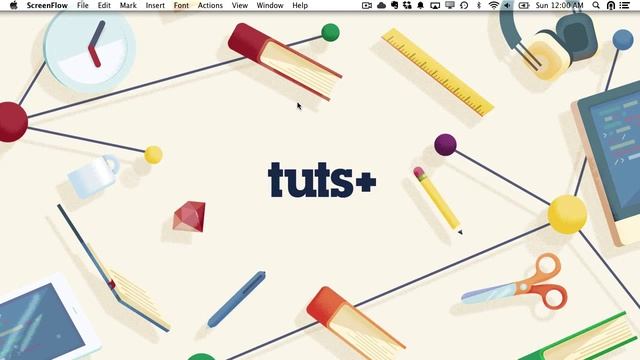Open the AirPlay mirroring menu

(x=435, y=5)
